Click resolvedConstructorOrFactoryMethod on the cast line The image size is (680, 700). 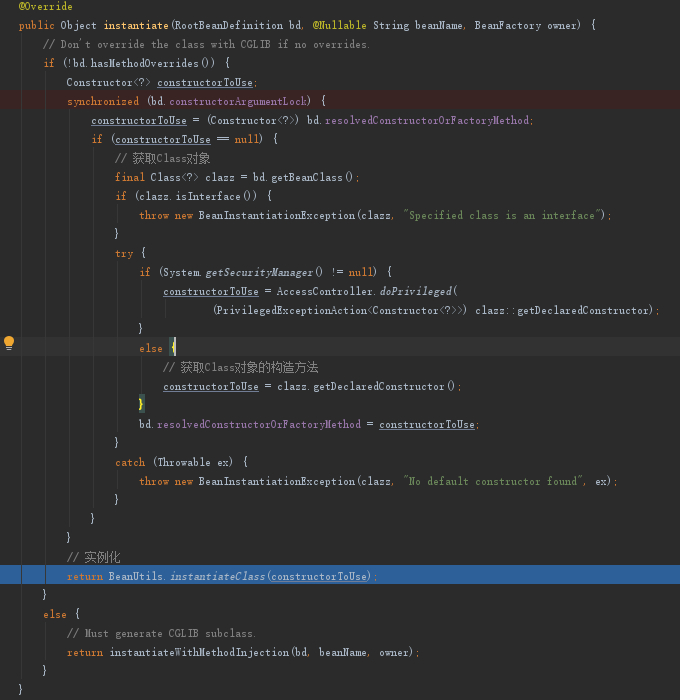pyautogui.click(x=427, y=121)
